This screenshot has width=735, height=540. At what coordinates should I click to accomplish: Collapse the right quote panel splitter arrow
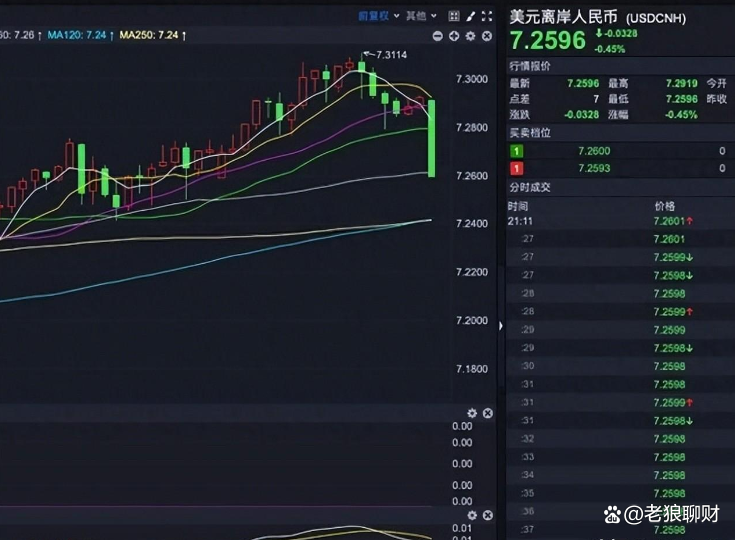click(x=501, y=325)
